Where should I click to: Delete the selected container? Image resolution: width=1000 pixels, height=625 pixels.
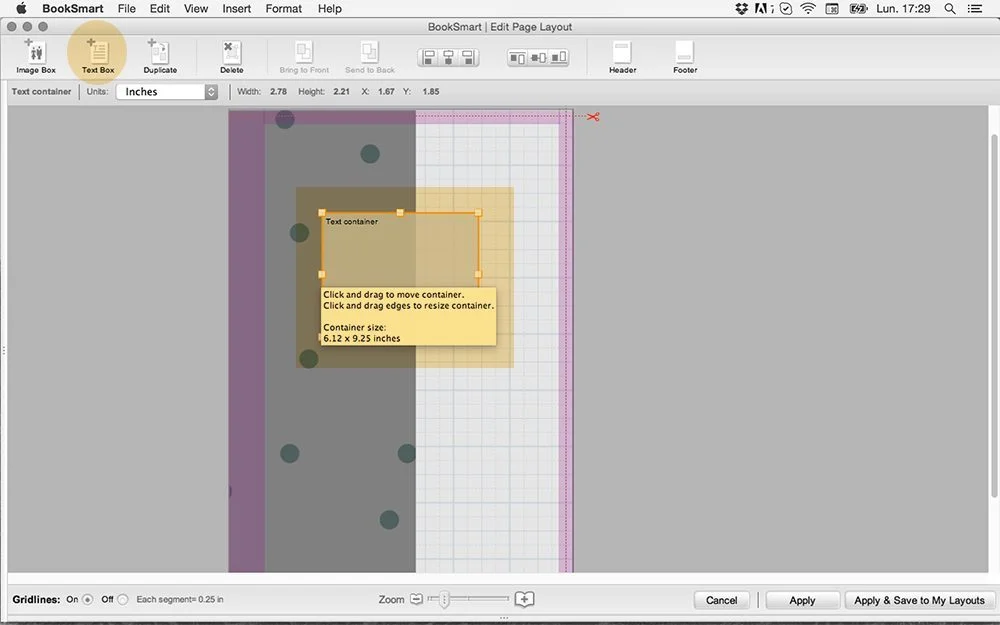coord(232,56)
